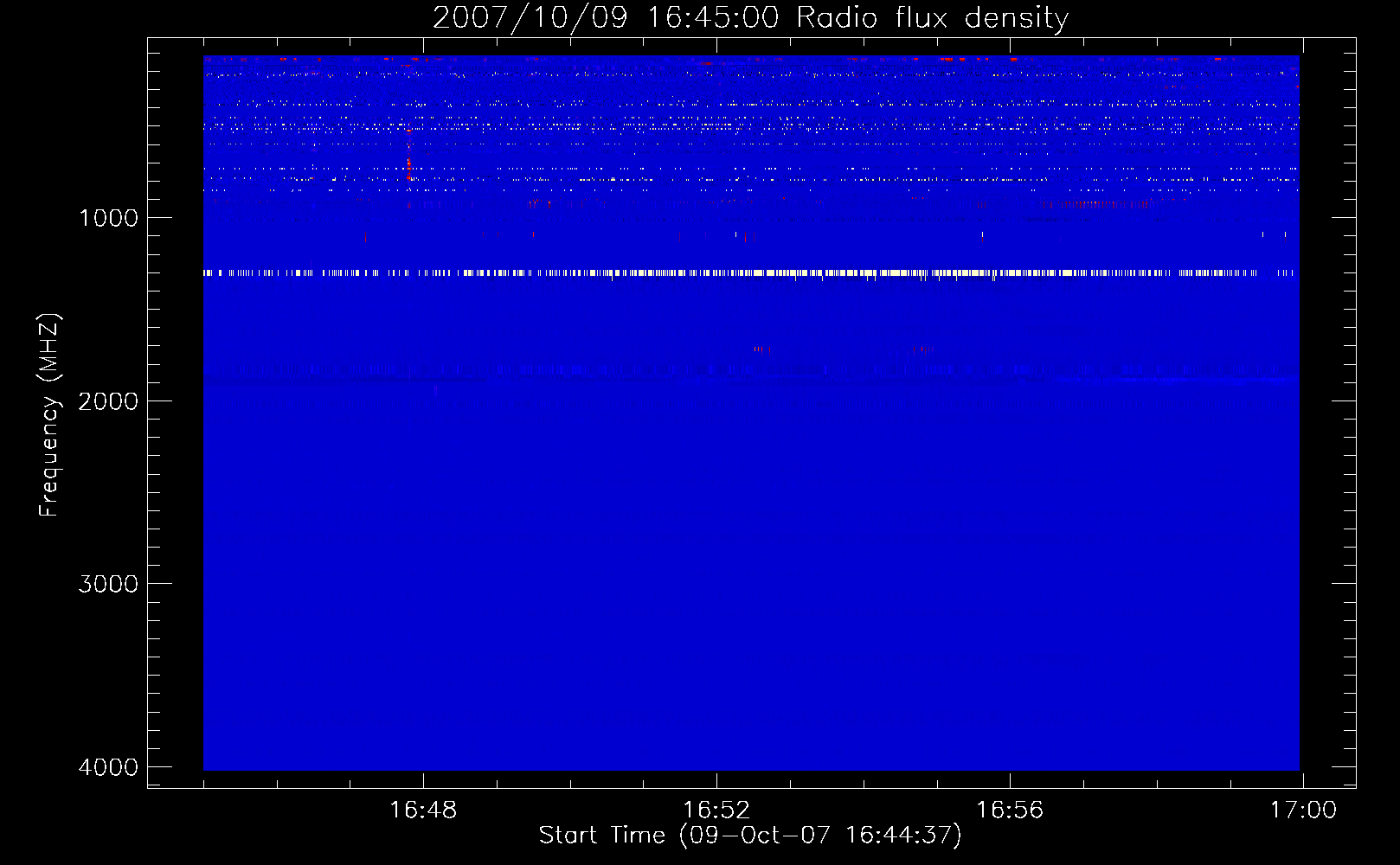Click the 16:56 time tick label
Screen dimensions: 1400x865
[x=1010, y=811]
